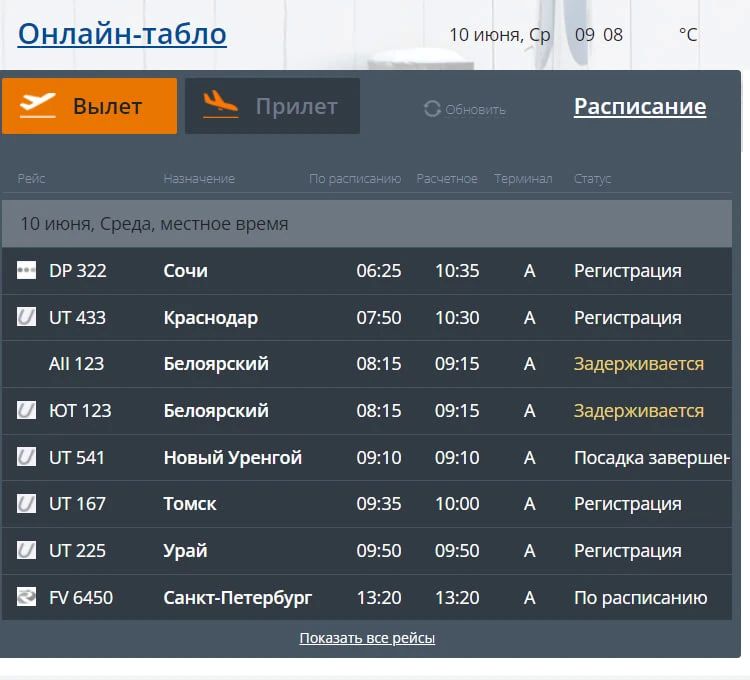Click Задерживается status of ЮТ 123
The width and height of the screenshot is (750, 680).
coord(639,411)
